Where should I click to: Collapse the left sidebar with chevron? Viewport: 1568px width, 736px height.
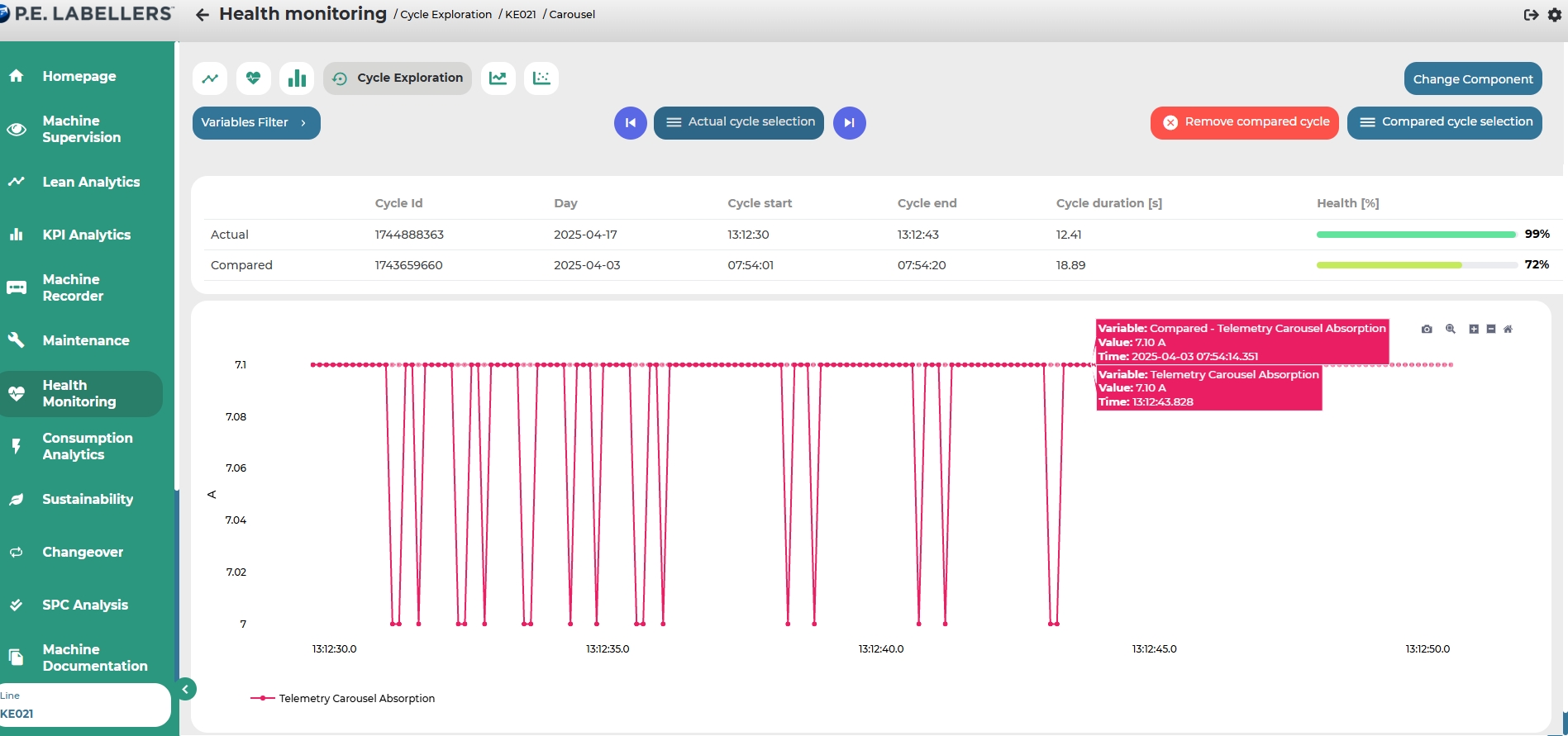tap(186, 689)
